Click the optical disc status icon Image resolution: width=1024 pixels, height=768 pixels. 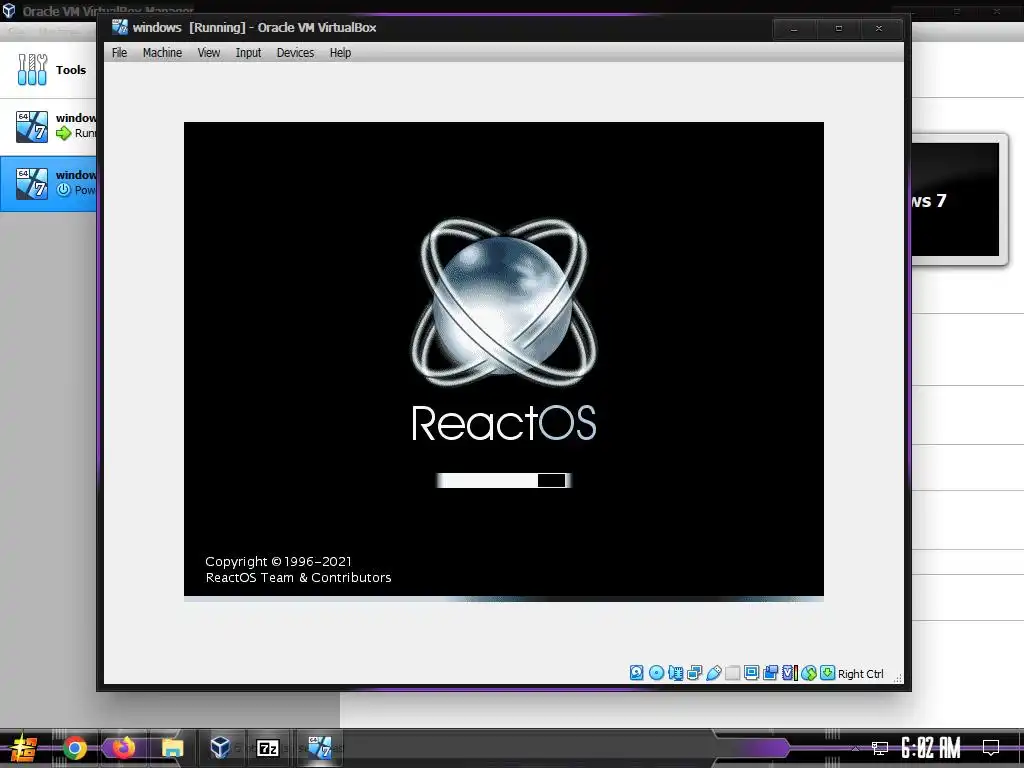656,673
